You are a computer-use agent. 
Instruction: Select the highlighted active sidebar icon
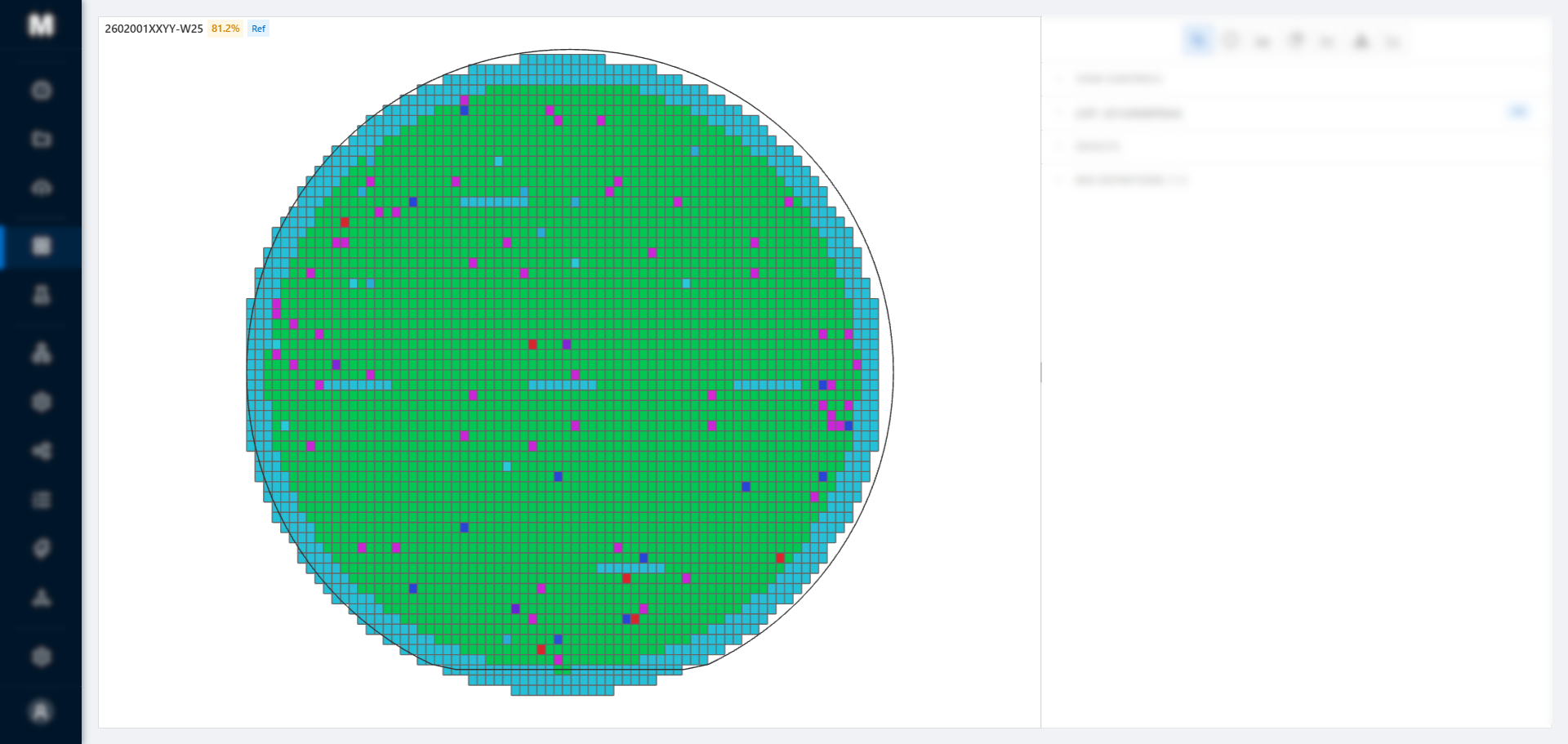click(x=42, y=246)
